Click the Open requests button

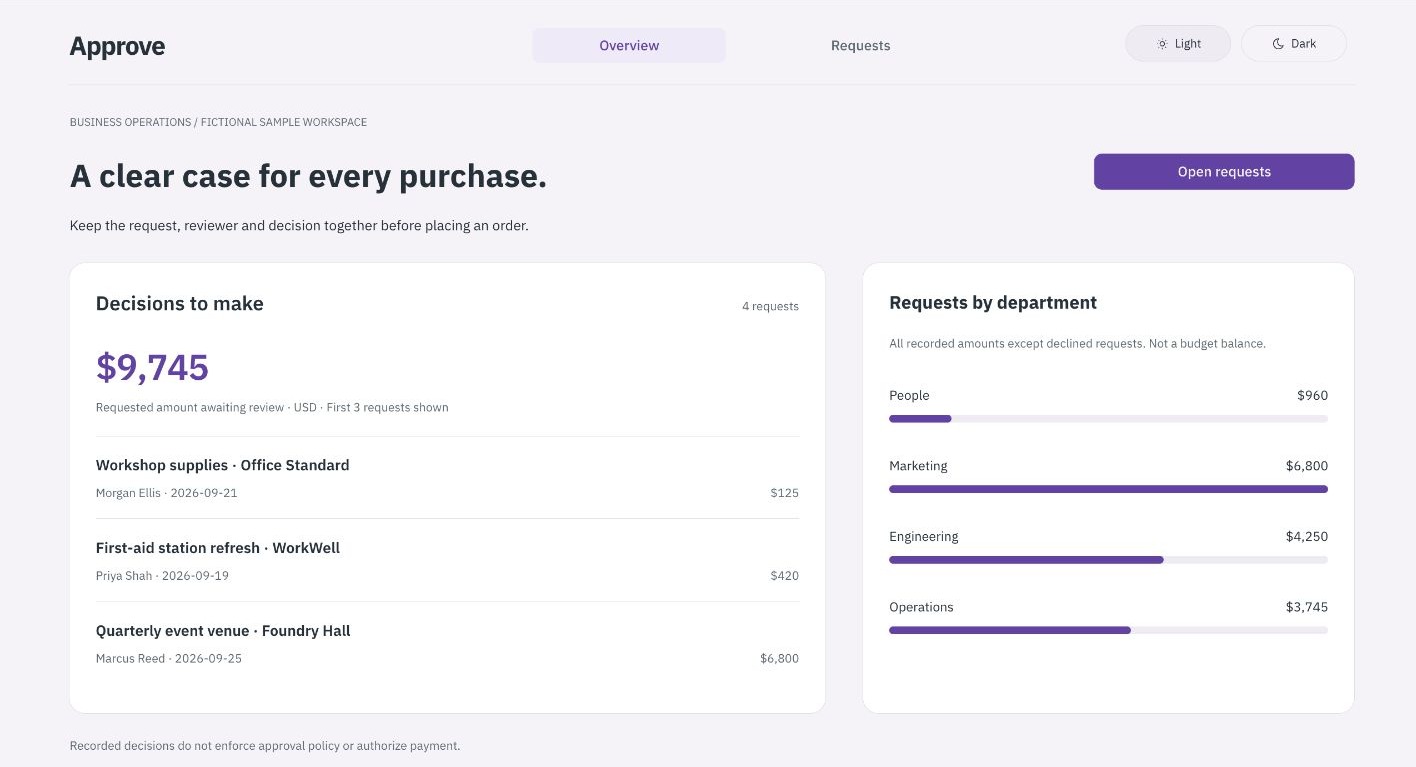1224,172
